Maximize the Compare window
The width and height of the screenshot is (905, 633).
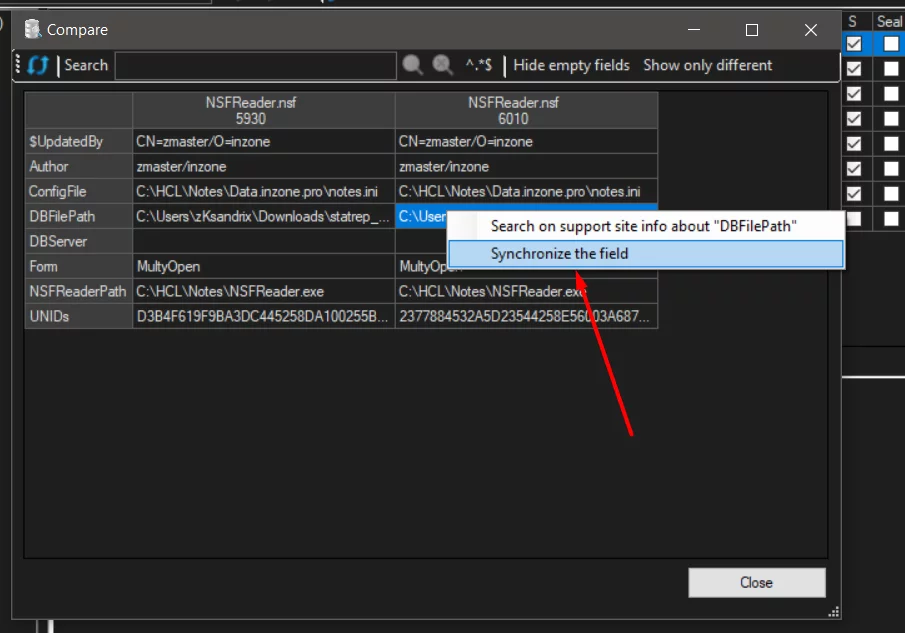point(751,30)
